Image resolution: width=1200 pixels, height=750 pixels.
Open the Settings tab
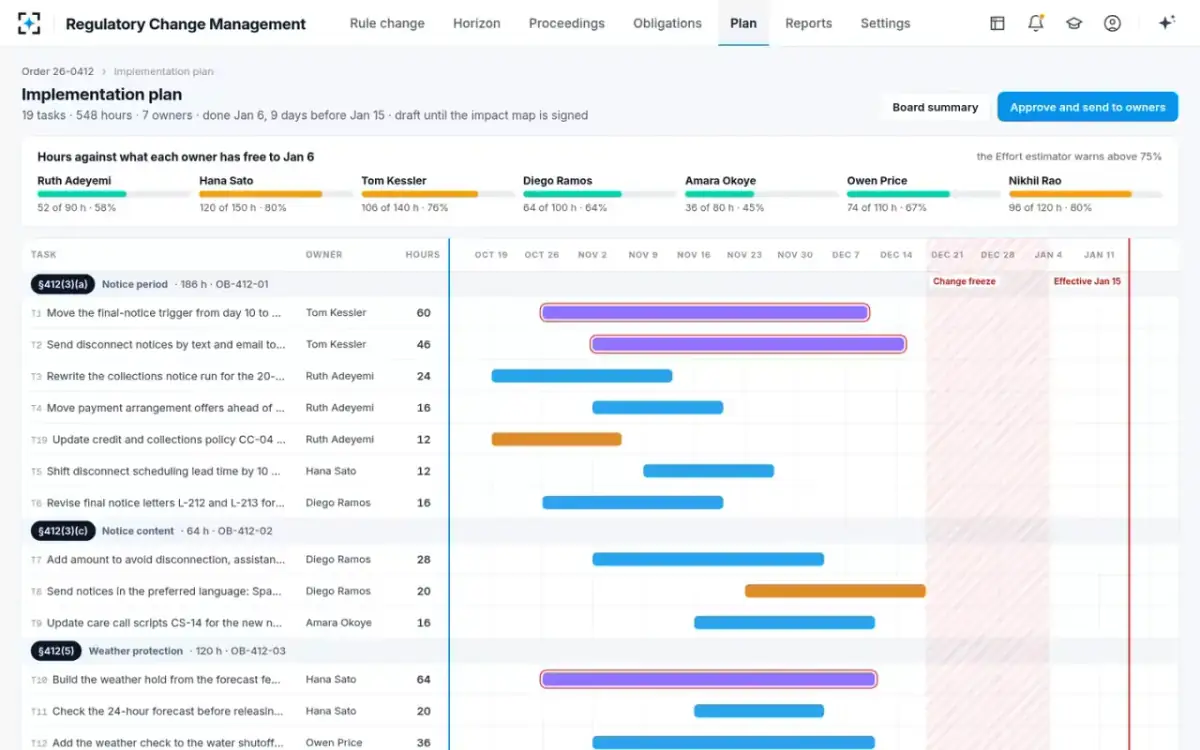(885, 23)
